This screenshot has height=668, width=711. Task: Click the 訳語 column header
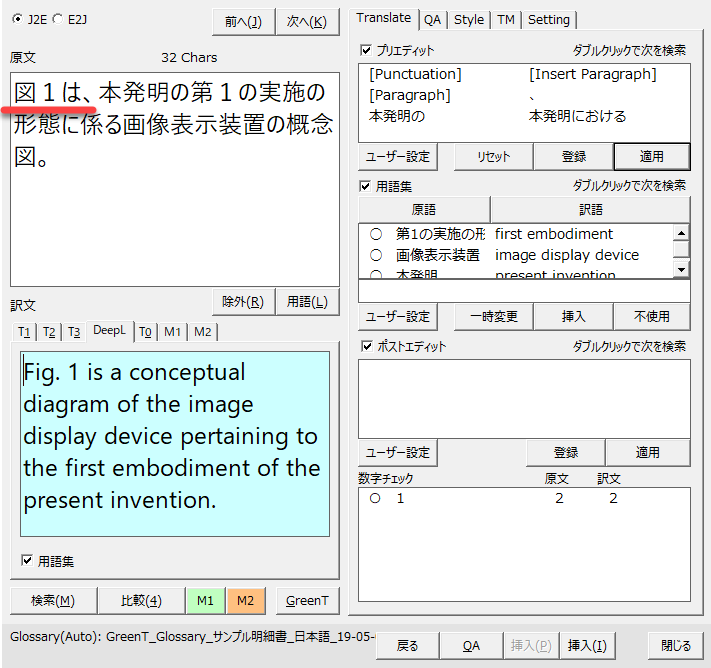[590, 210]
